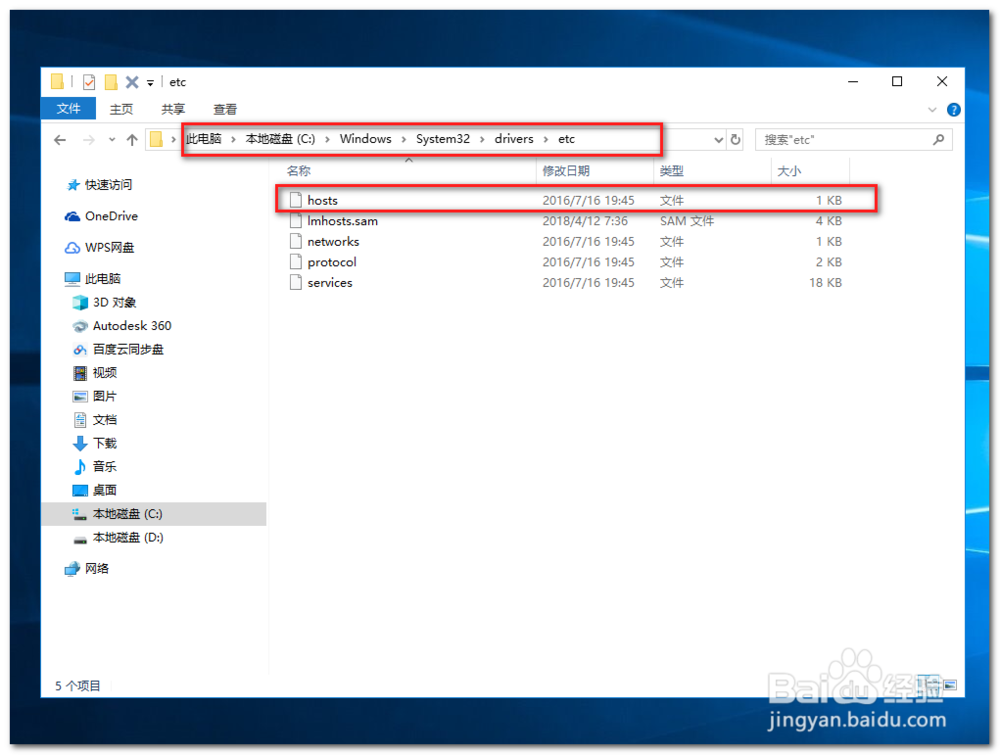Open recent locations dropdown arrow
The image size is (1000, 755).
(112, 140)
